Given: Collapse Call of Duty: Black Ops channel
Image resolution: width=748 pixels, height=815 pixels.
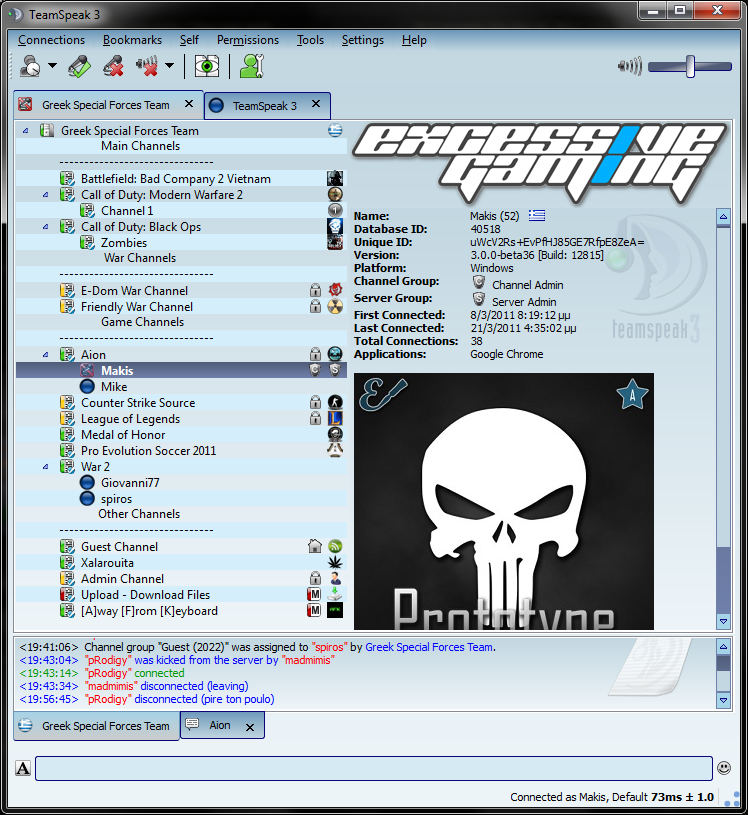Looking at the screenshot, I should (x=46, y=227).
